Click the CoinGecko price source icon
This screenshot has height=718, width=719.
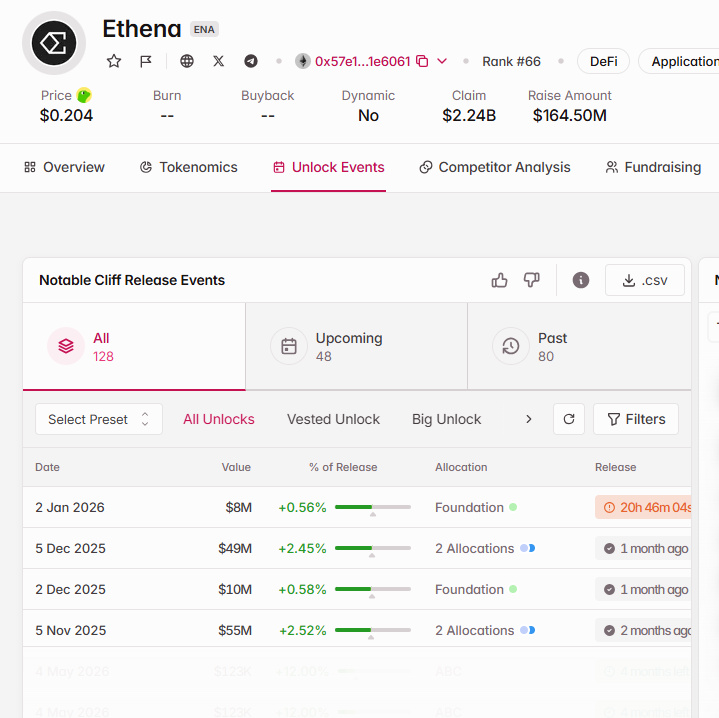pyautogui.click(x=84, y=95)
